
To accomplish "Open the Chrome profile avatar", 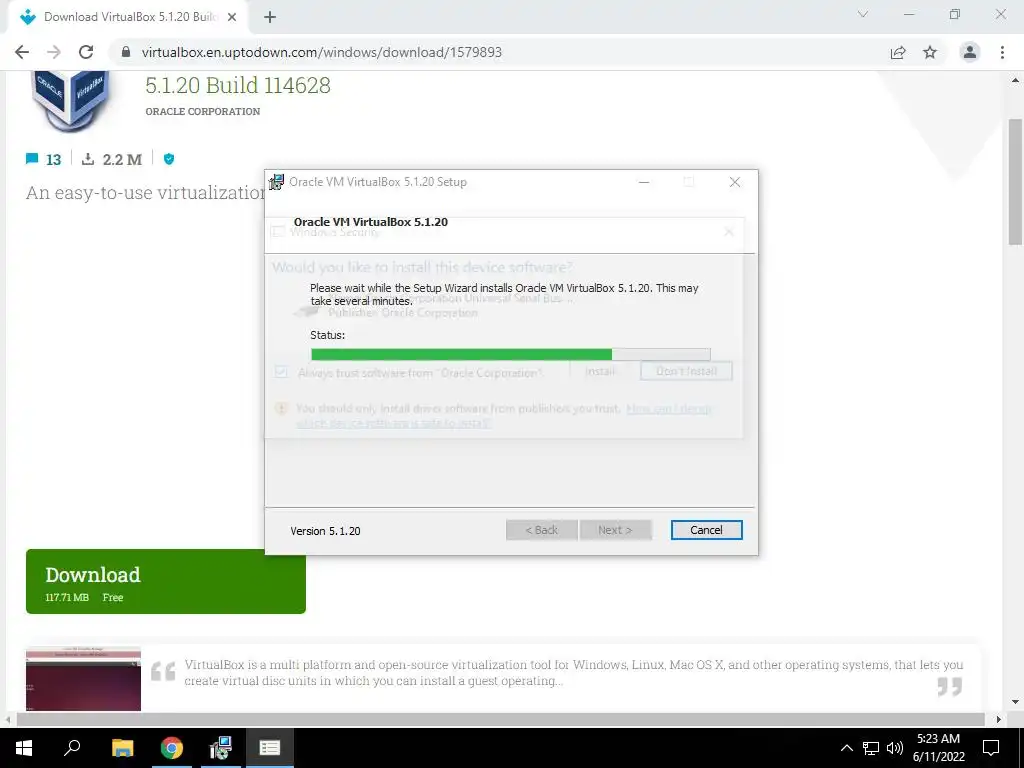I will pos(970,52).
